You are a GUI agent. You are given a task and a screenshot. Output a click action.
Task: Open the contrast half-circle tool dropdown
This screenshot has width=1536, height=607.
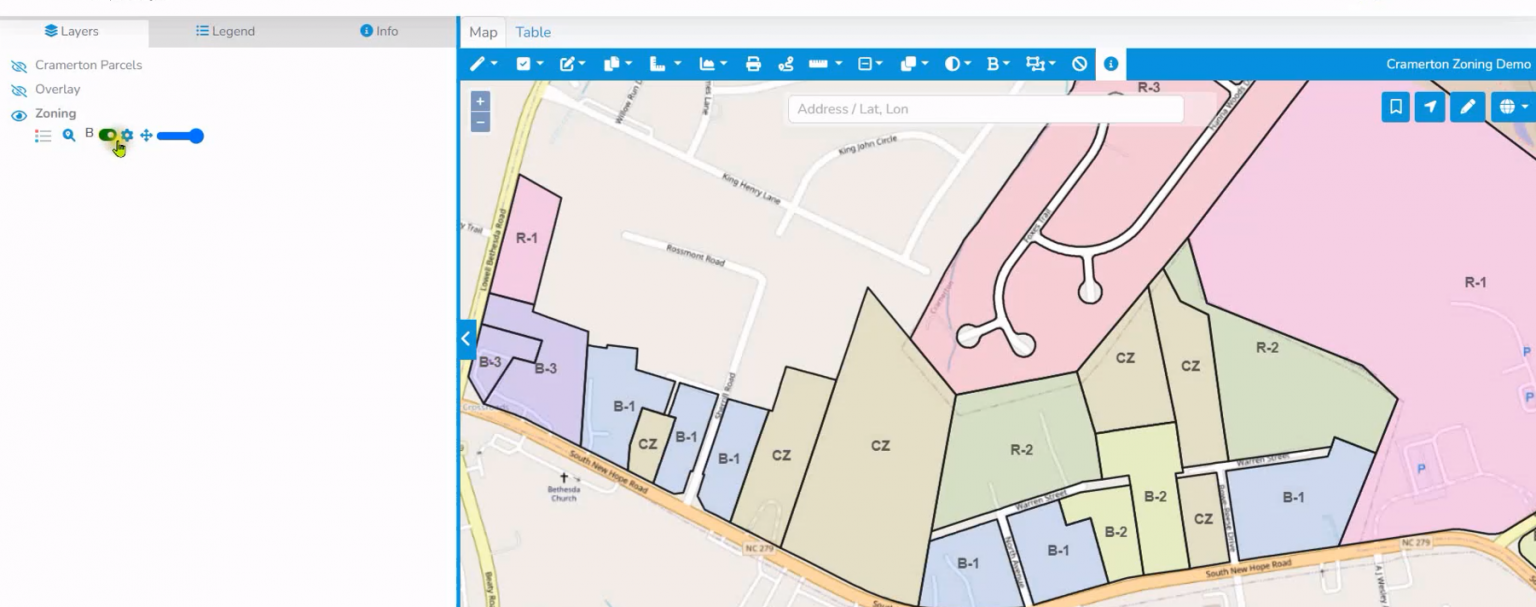click(x=957, y=64)
